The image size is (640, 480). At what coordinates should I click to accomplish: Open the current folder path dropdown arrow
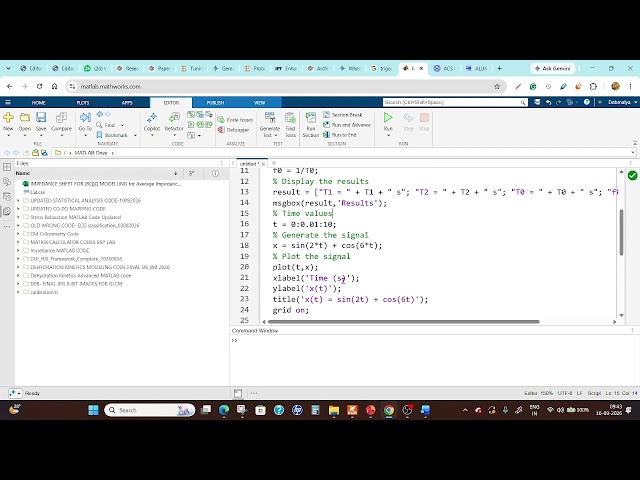tap(633, 153)
